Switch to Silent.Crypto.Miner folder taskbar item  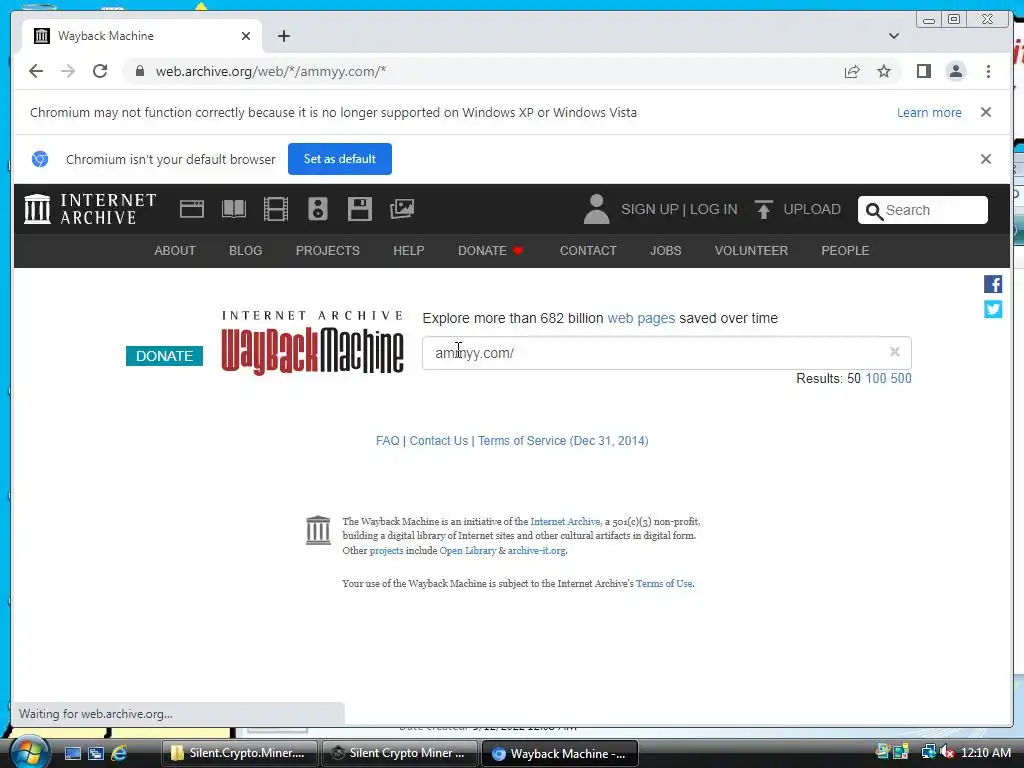click(240, 753)
